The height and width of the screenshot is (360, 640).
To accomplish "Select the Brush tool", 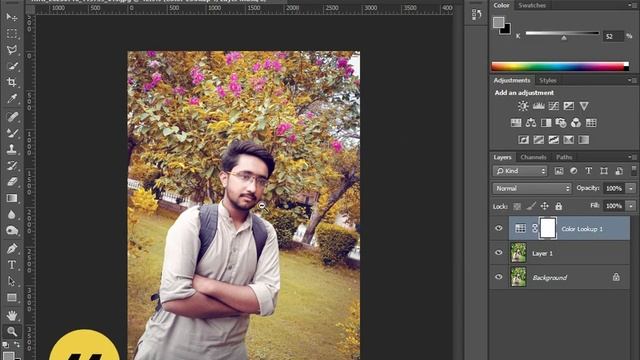I will [12, 133].
